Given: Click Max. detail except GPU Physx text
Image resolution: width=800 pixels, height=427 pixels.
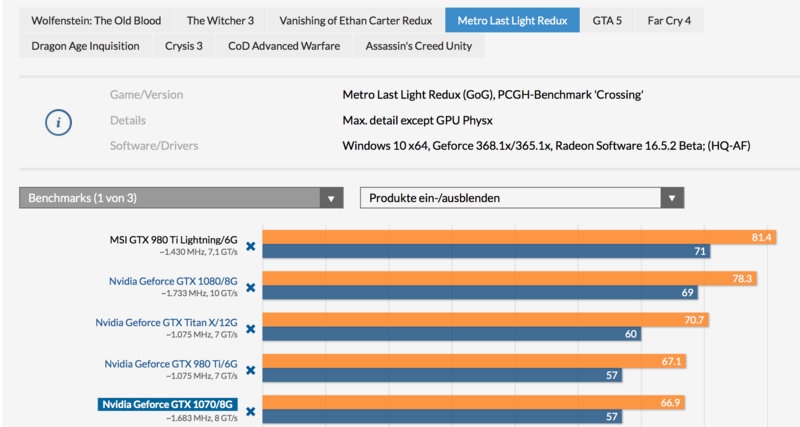Looking at the screenshot, I should point(417,120).
